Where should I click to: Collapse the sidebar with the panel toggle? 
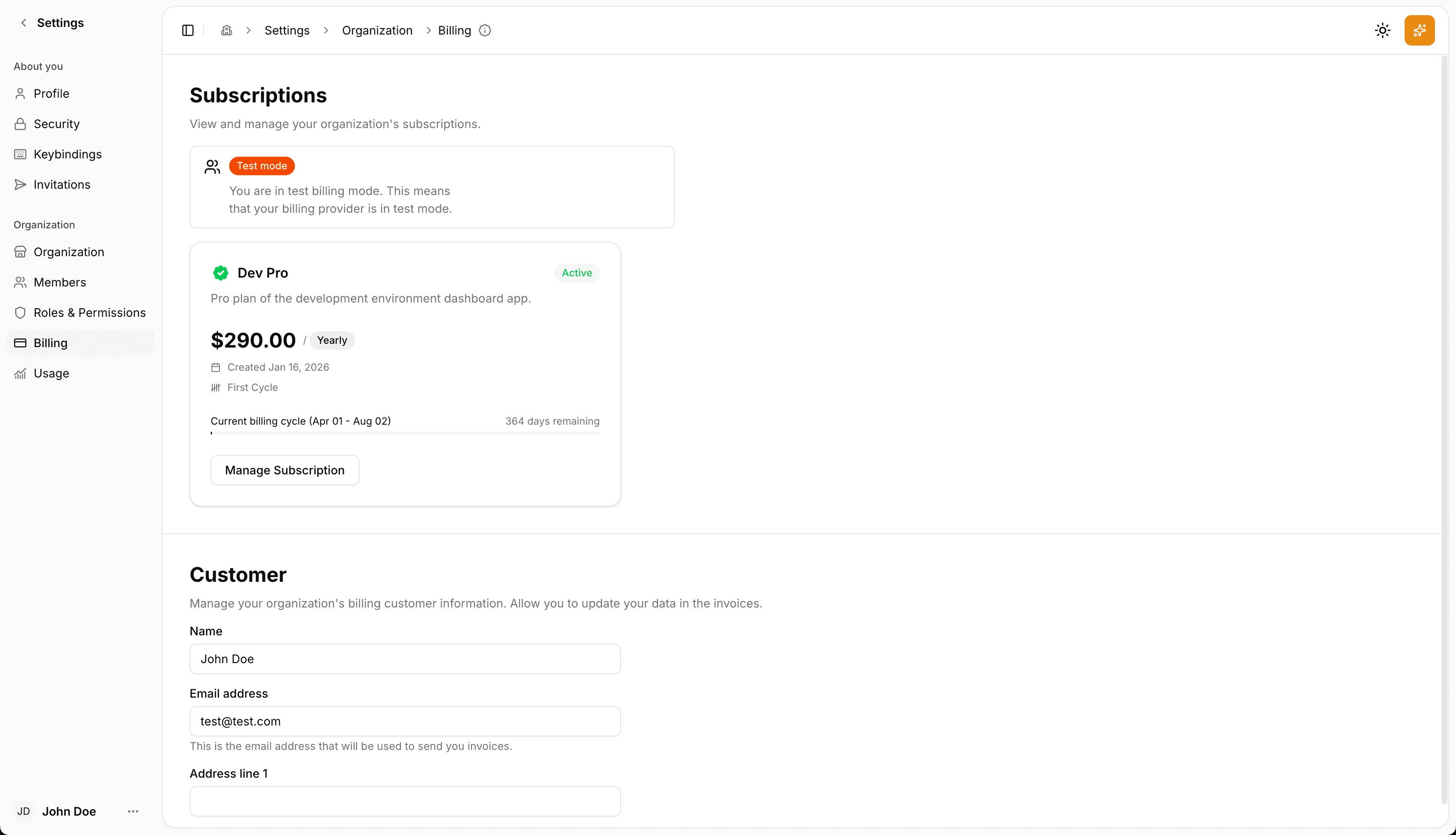pos(187,30)
